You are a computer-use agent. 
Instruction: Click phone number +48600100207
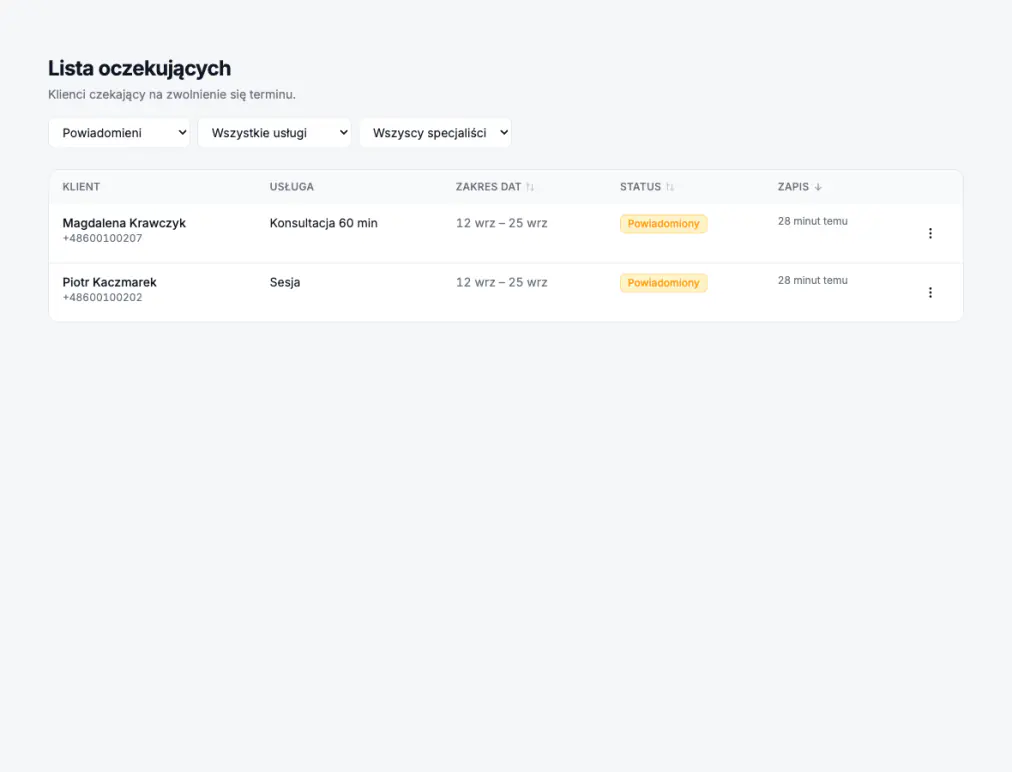[x=103, y=238]
